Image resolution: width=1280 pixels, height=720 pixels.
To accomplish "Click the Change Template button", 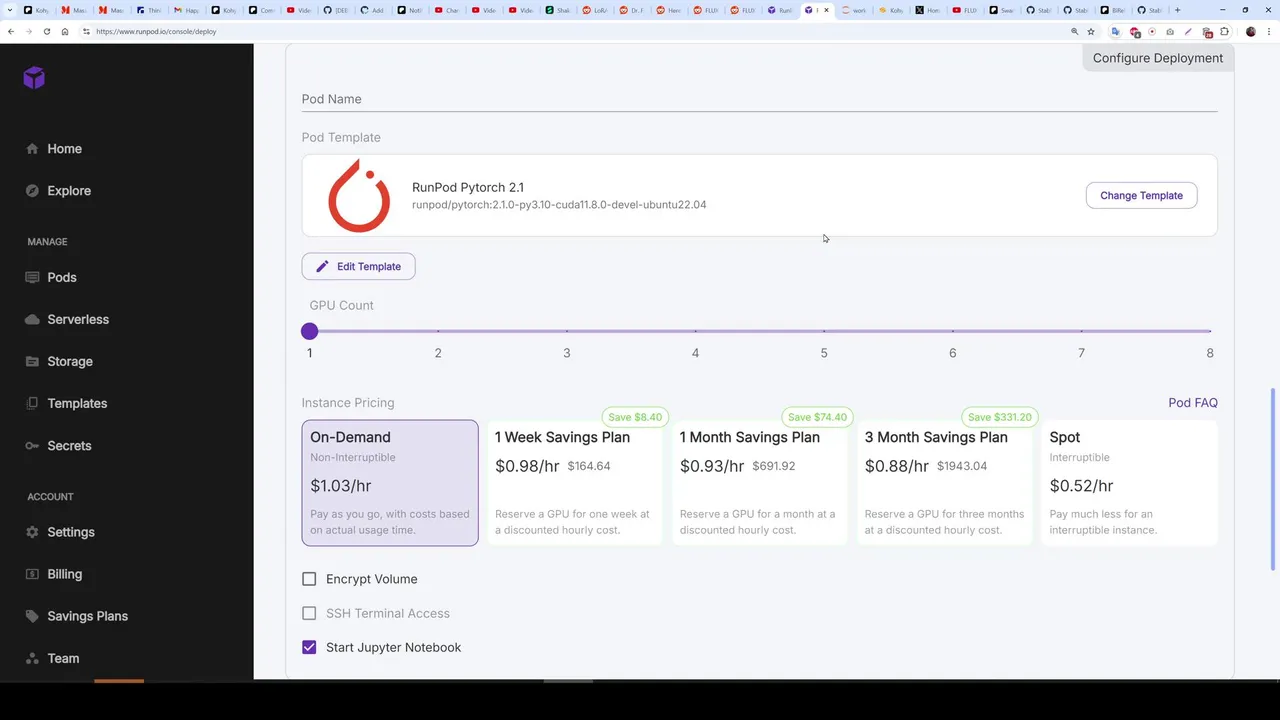I will [x=1141, y=195].
